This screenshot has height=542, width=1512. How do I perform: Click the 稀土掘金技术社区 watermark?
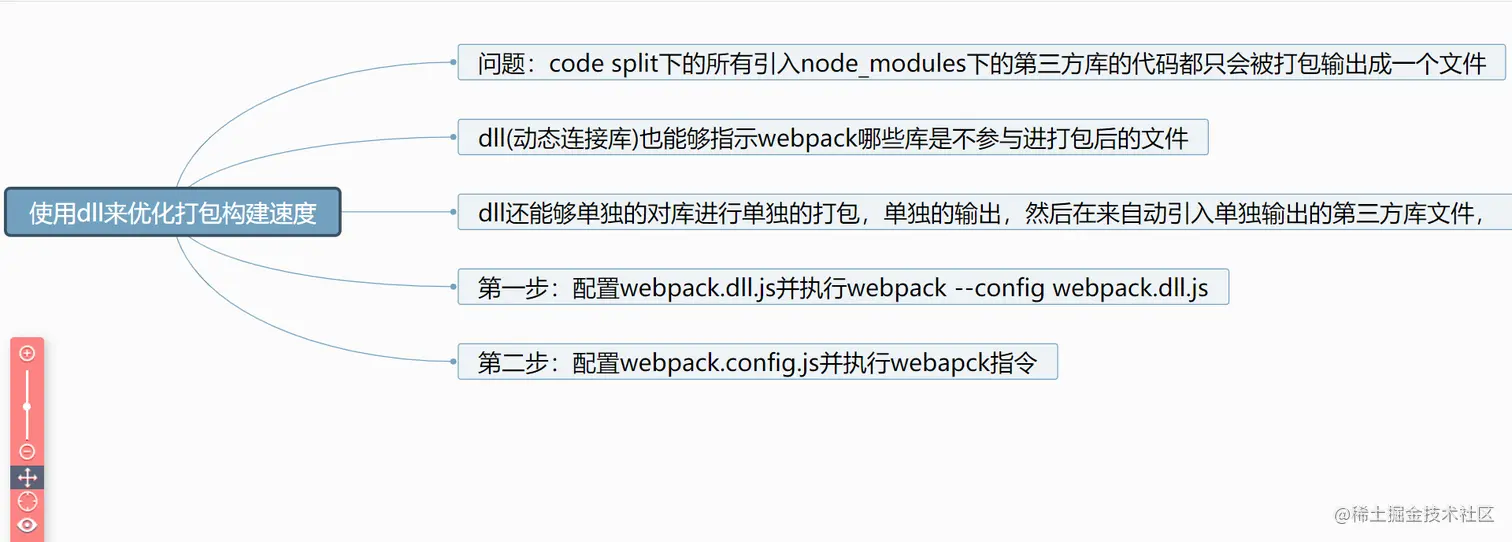[x=1414, y=513]
